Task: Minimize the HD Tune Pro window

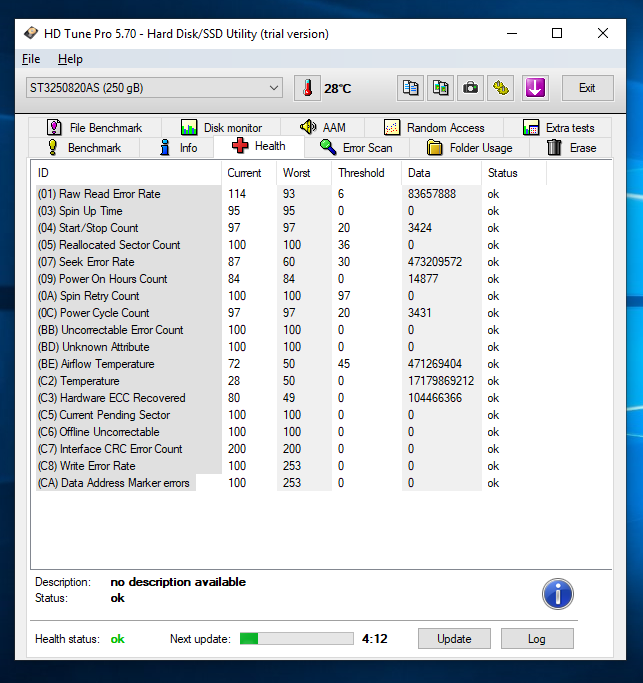Action: click(512, 33)
